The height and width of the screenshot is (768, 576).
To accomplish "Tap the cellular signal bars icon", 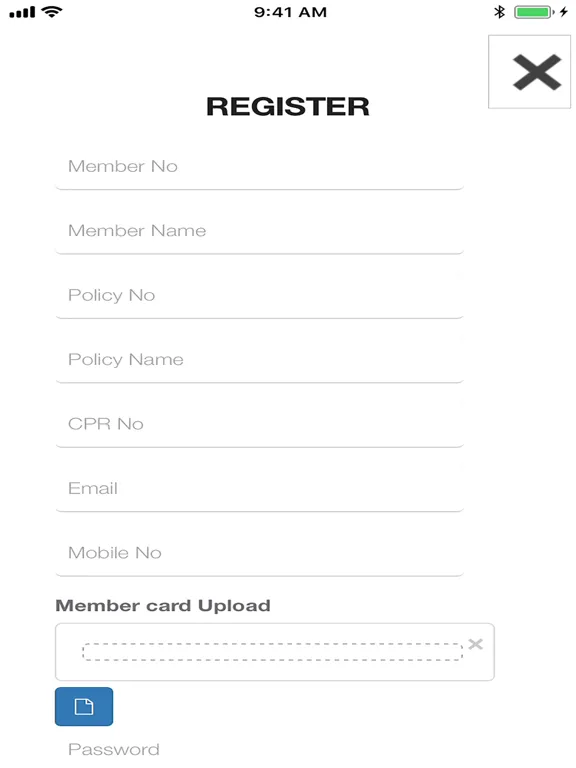I will (x=22, y=12).
